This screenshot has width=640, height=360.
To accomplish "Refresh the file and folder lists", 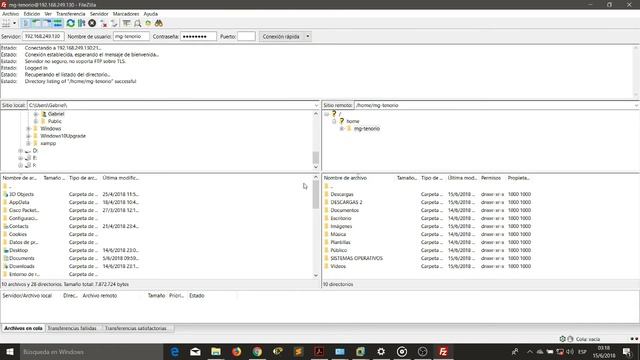I will (71, 23).
